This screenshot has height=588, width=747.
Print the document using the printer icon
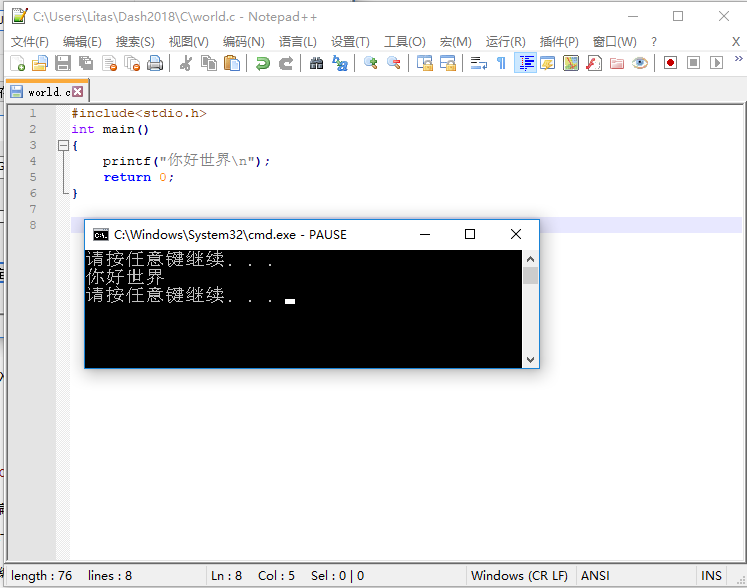tap(155, 63)
